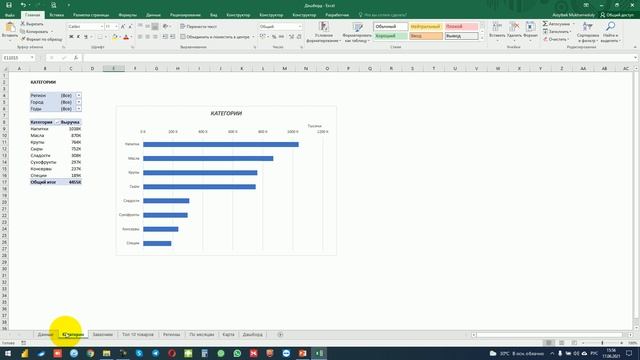Open the Регион filter dropdown
Image resolution: width=640 pixels, height=360 pixels.
(x=78, y=96)
